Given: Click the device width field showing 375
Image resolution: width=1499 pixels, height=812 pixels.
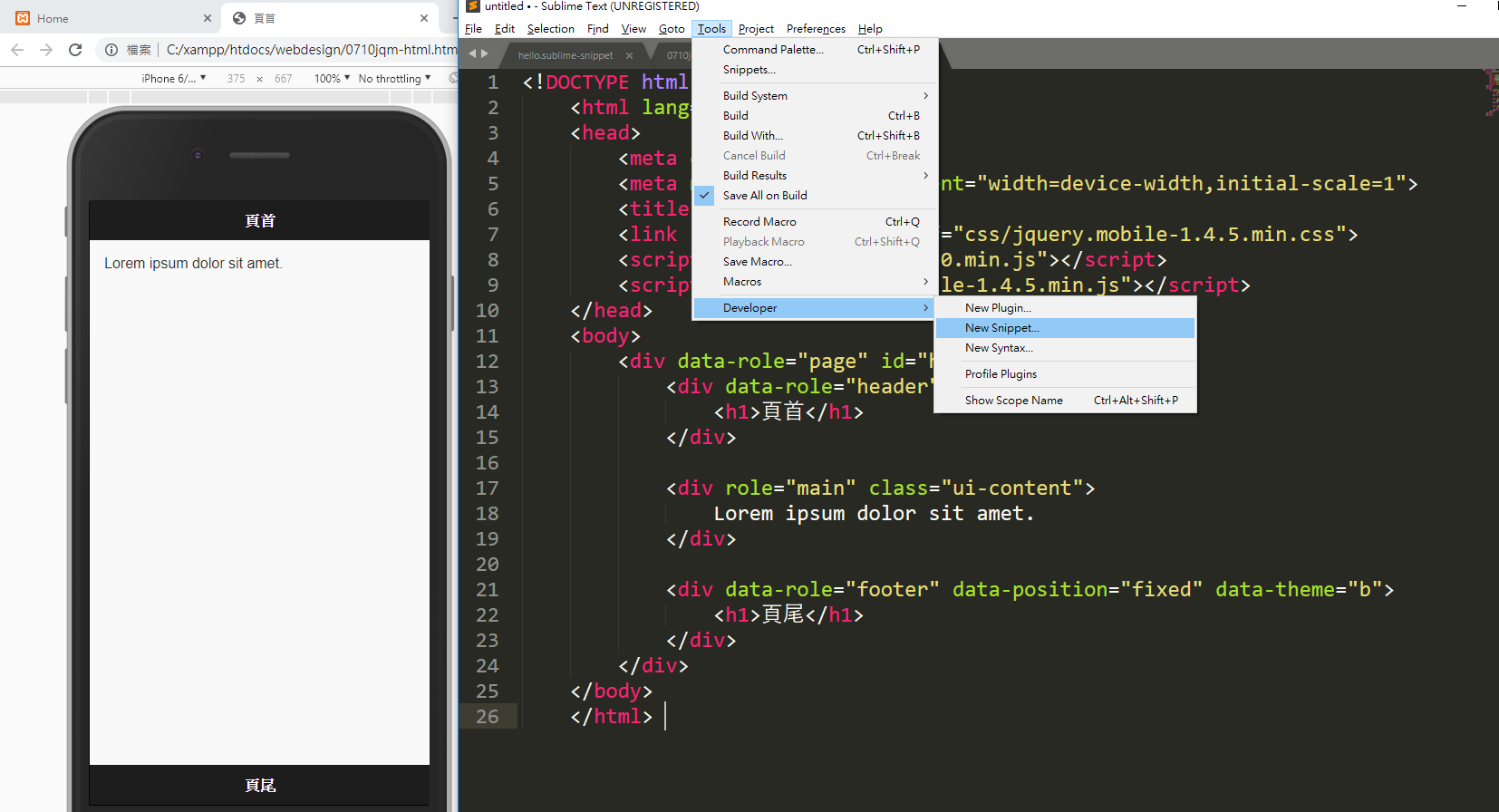Looking at the screenshot, I should pos(236,79).
